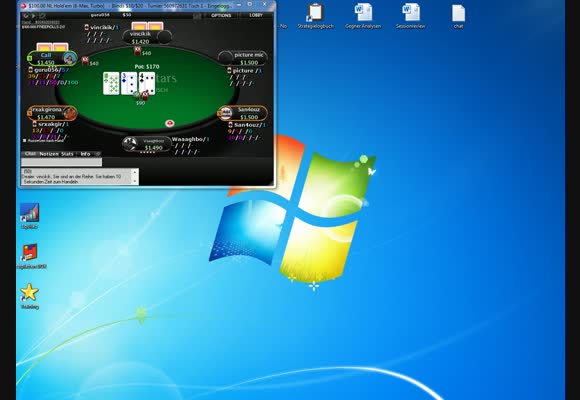The image size is (580, 400).
Task: Open the Sessionreview Word document
Action: (411, 16)
